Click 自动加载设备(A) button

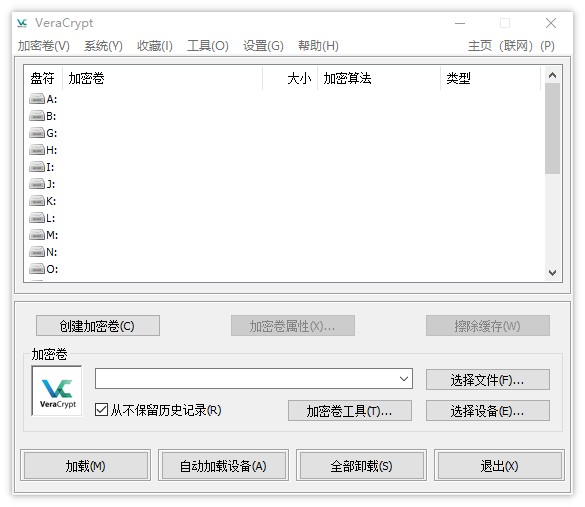(x=223, y=465)
